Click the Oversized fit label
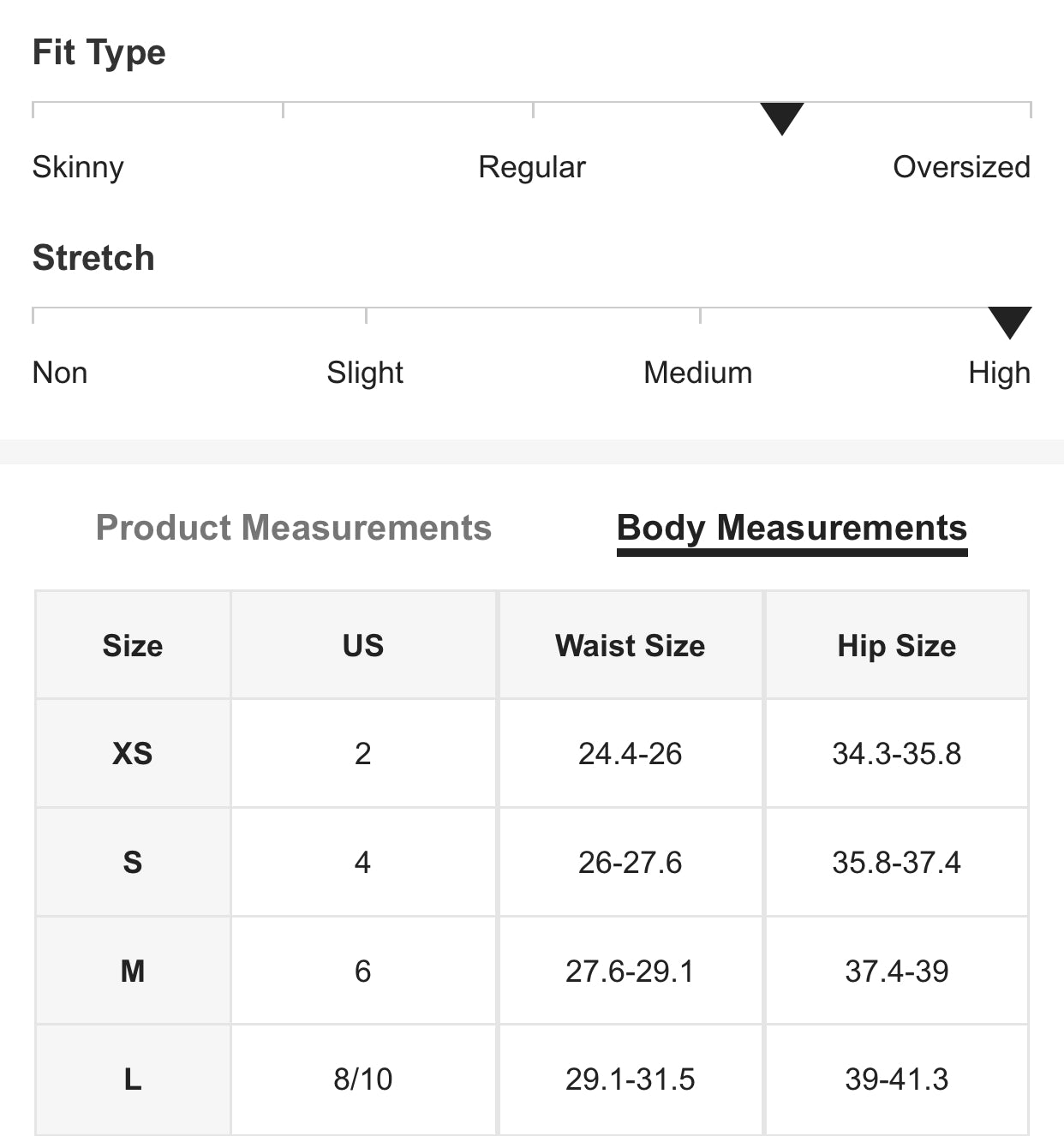This screenshot has width=1064, height=1136. coord(961,167)
